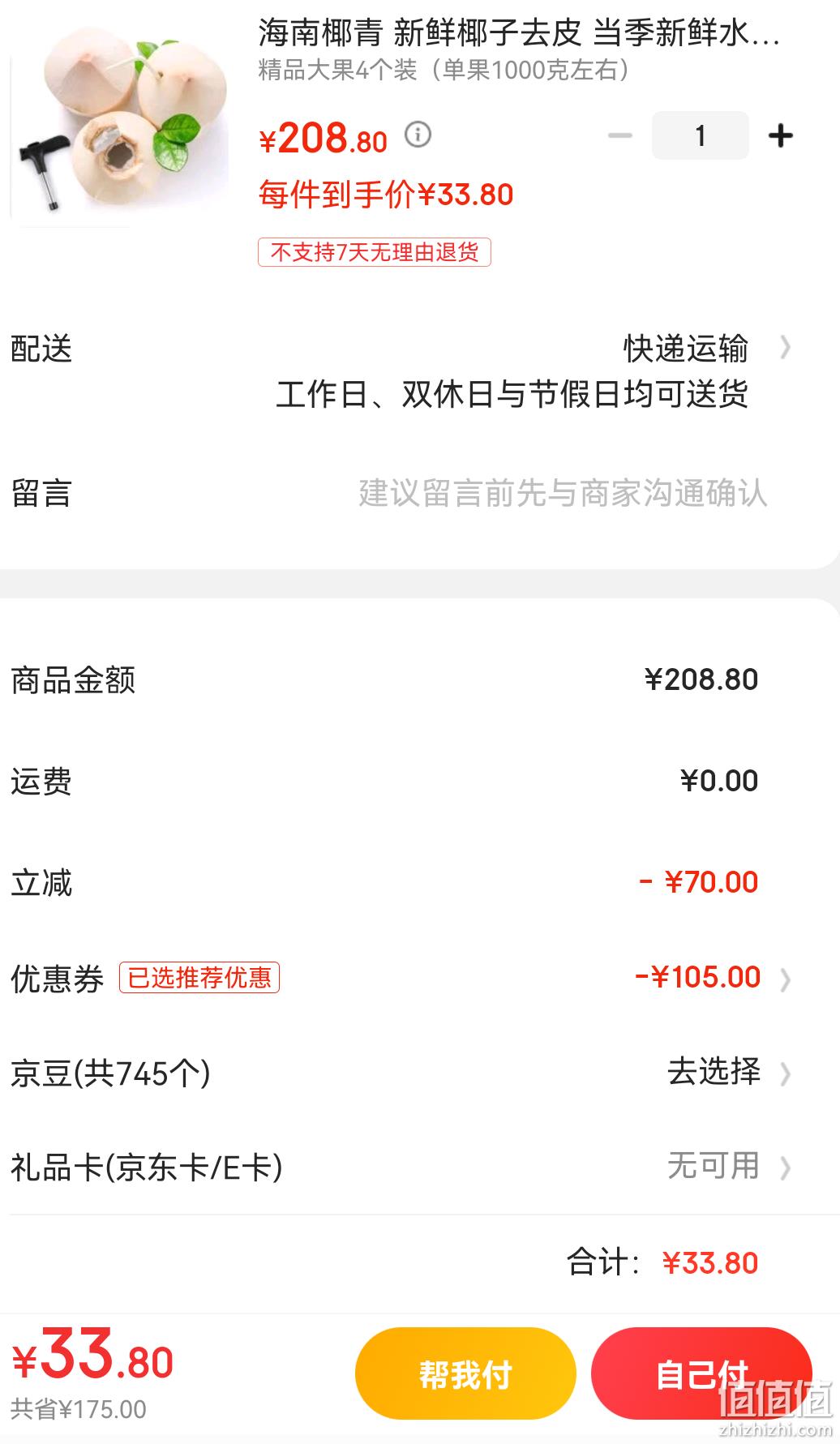Increase quantity with the plus button
The height and width of the screenshot is (1444, 840).
pyautogui.click(x=780, y=135)
